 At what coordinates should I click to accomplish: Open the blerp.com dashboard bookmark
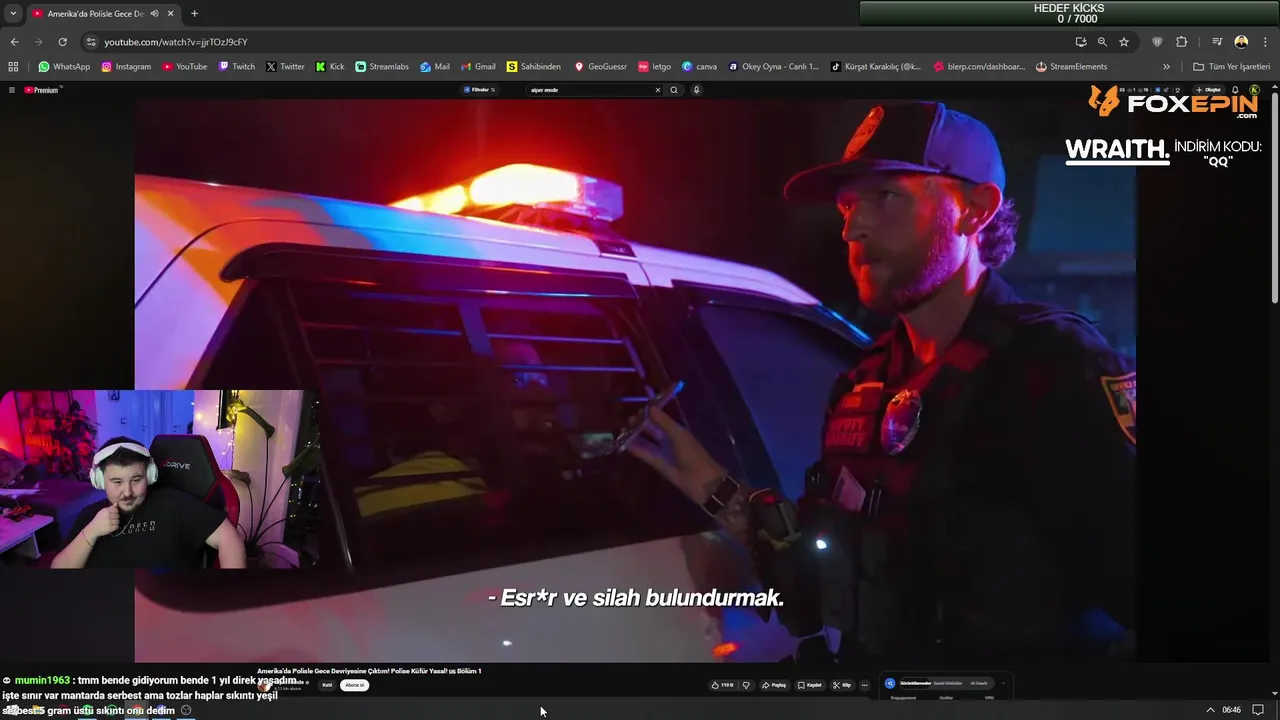tap(979, 67)
